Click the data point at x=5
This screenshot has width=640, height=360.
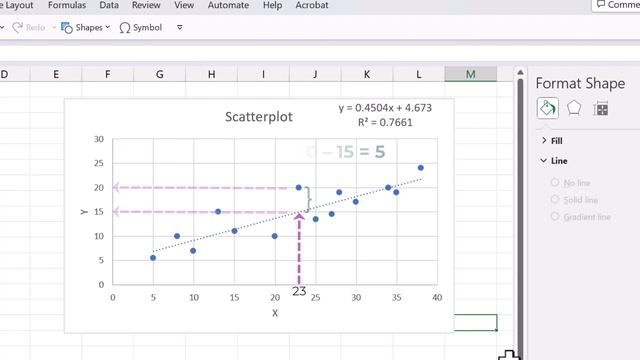[x=153, y=258]
